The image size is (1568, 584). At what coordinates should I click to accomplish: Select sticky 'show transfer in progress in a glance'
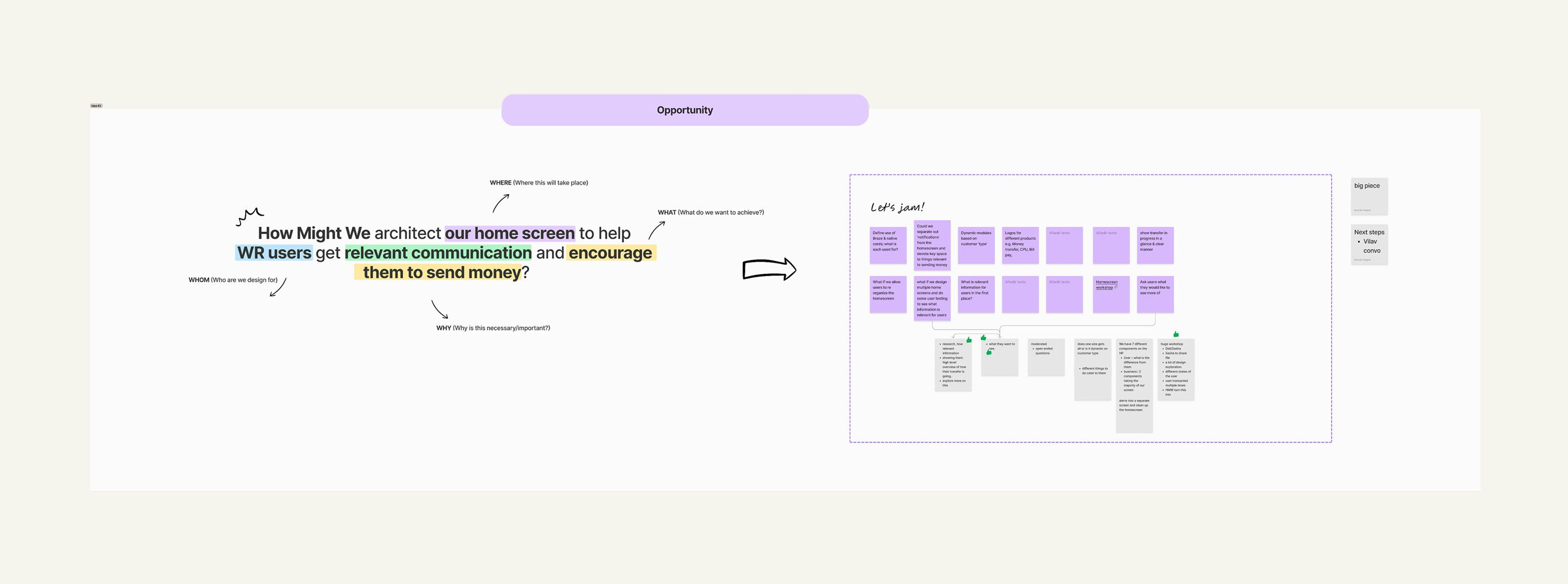[x=1155, y=245]
